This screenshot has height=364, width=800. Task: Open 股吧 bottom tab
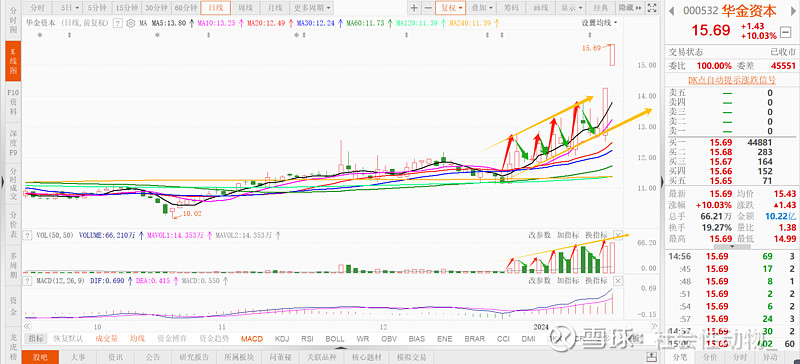[x=41, y=357]
